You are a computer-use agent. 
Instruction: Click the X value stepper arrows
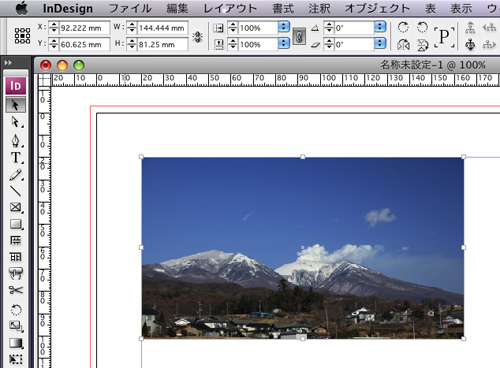click(x=53, y=28)
